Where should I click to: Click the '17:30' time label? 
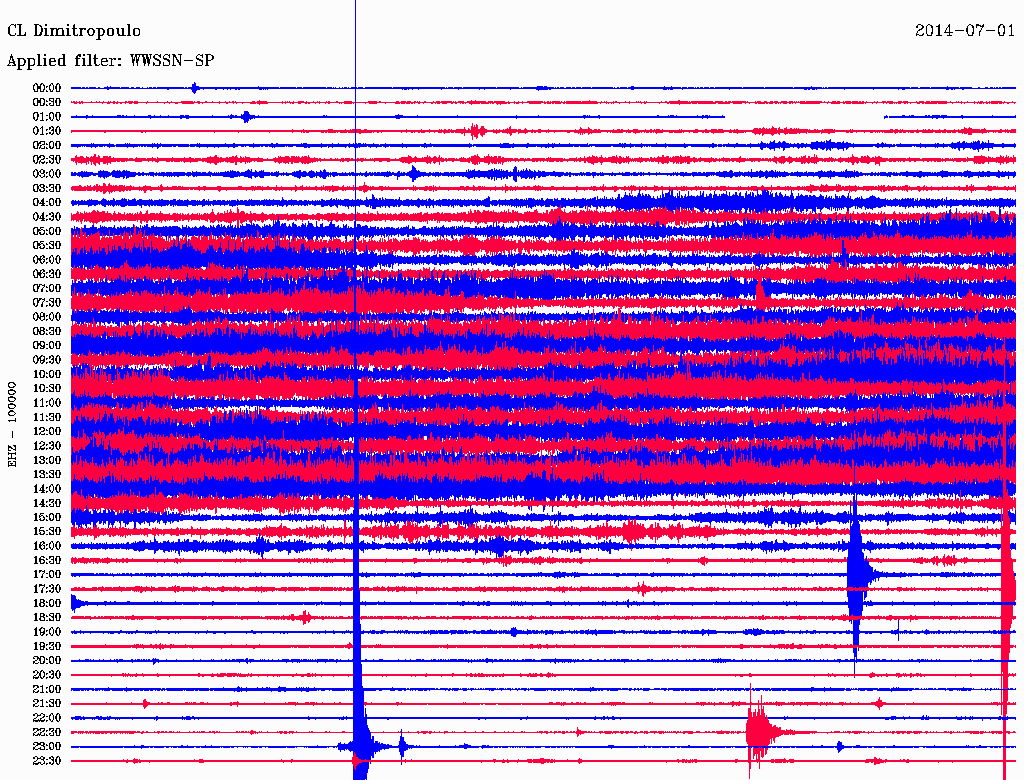point(47,589)
